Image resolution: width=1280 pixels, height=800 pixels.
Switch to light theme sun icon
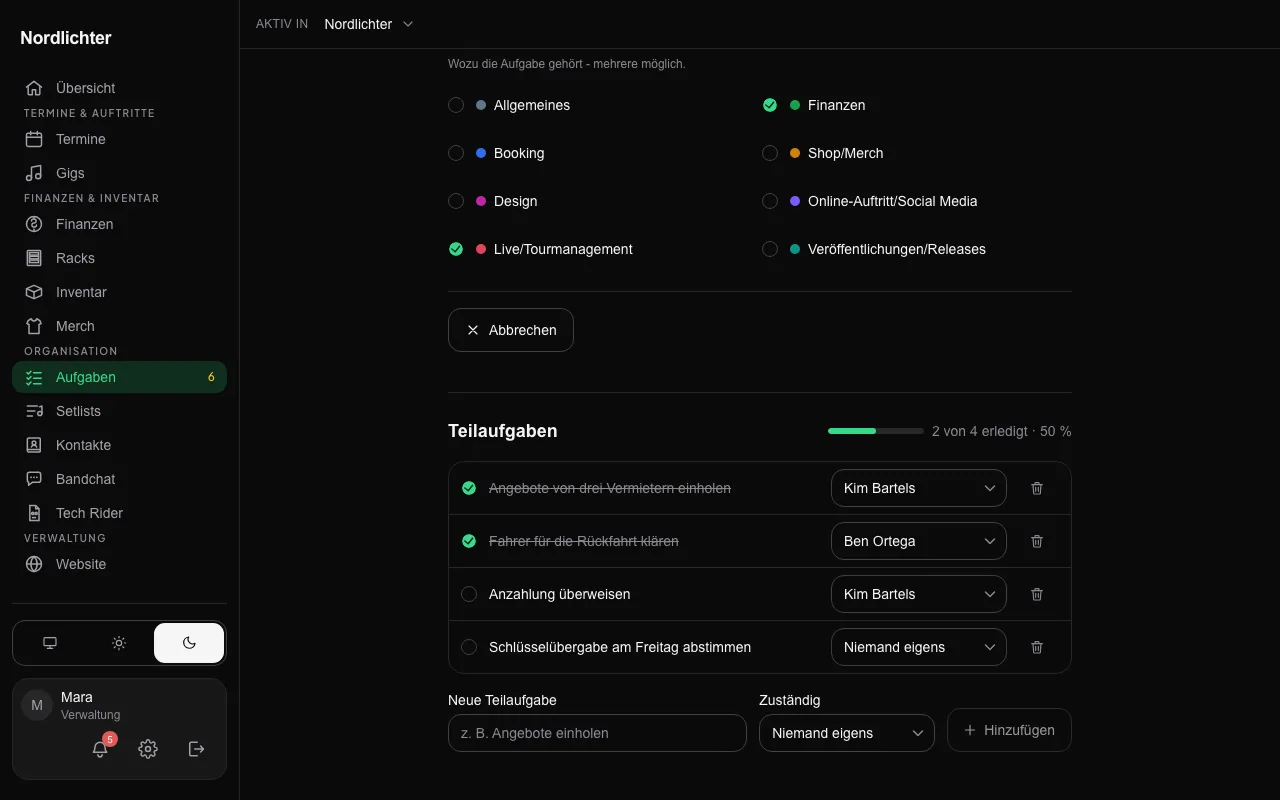click(x=119, y=643)
